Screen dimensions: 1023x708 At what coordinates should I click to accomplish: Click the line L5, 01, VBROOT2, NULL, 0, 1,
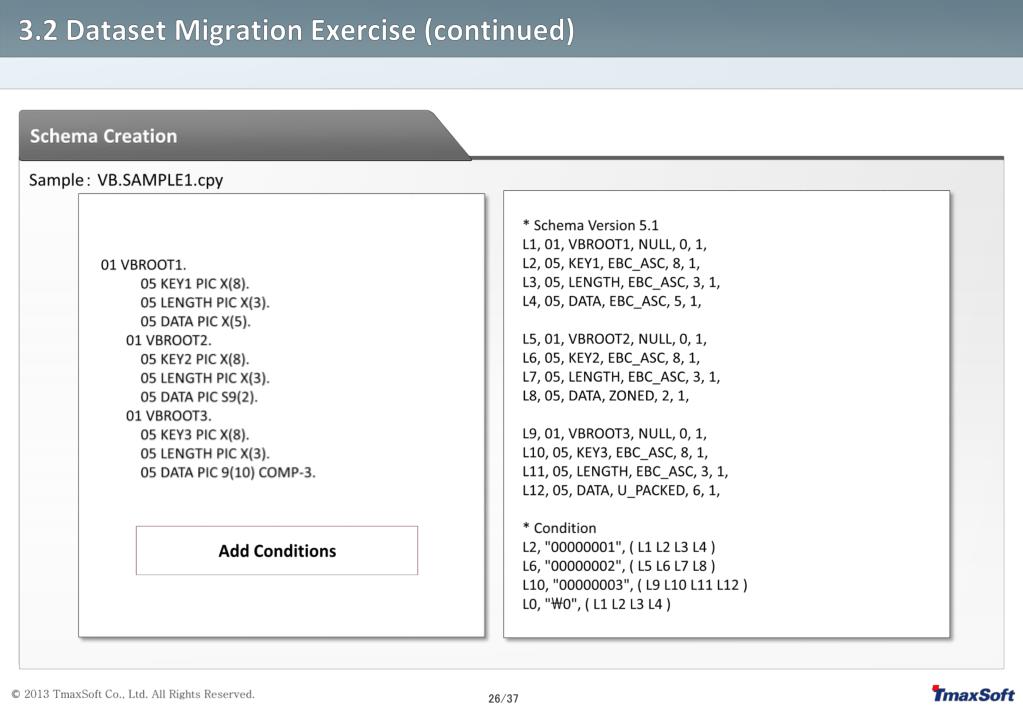point(615,339)
